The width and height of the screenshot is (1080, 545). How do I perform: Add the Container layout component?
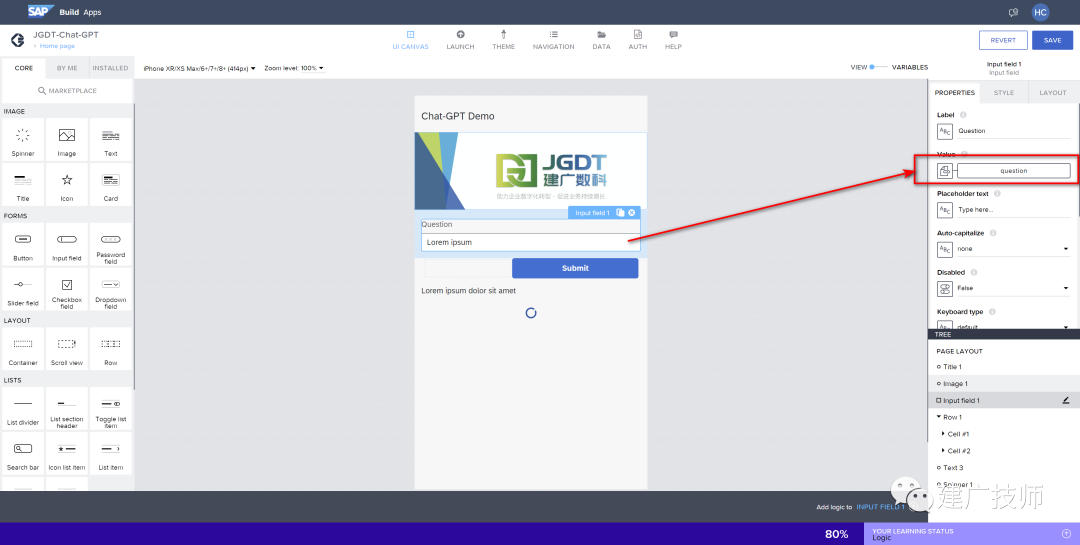[x=23, y=349]
